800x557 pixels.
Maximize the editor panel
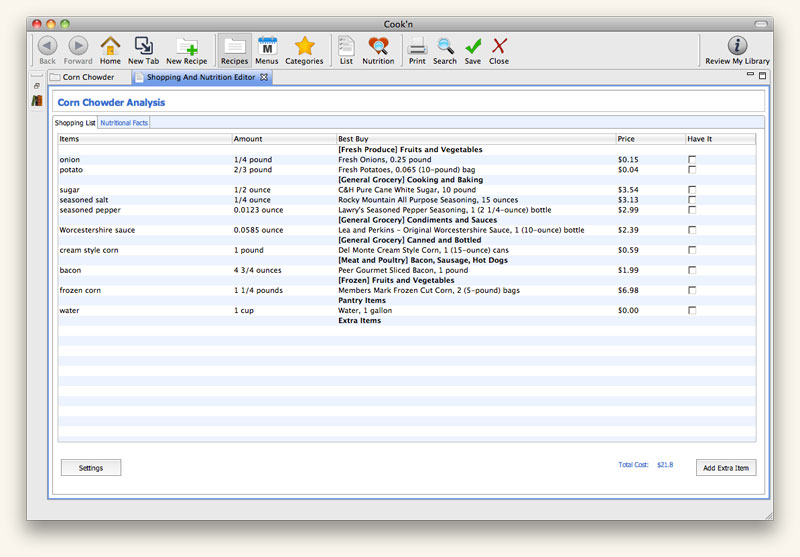click(x=763, y=75)
